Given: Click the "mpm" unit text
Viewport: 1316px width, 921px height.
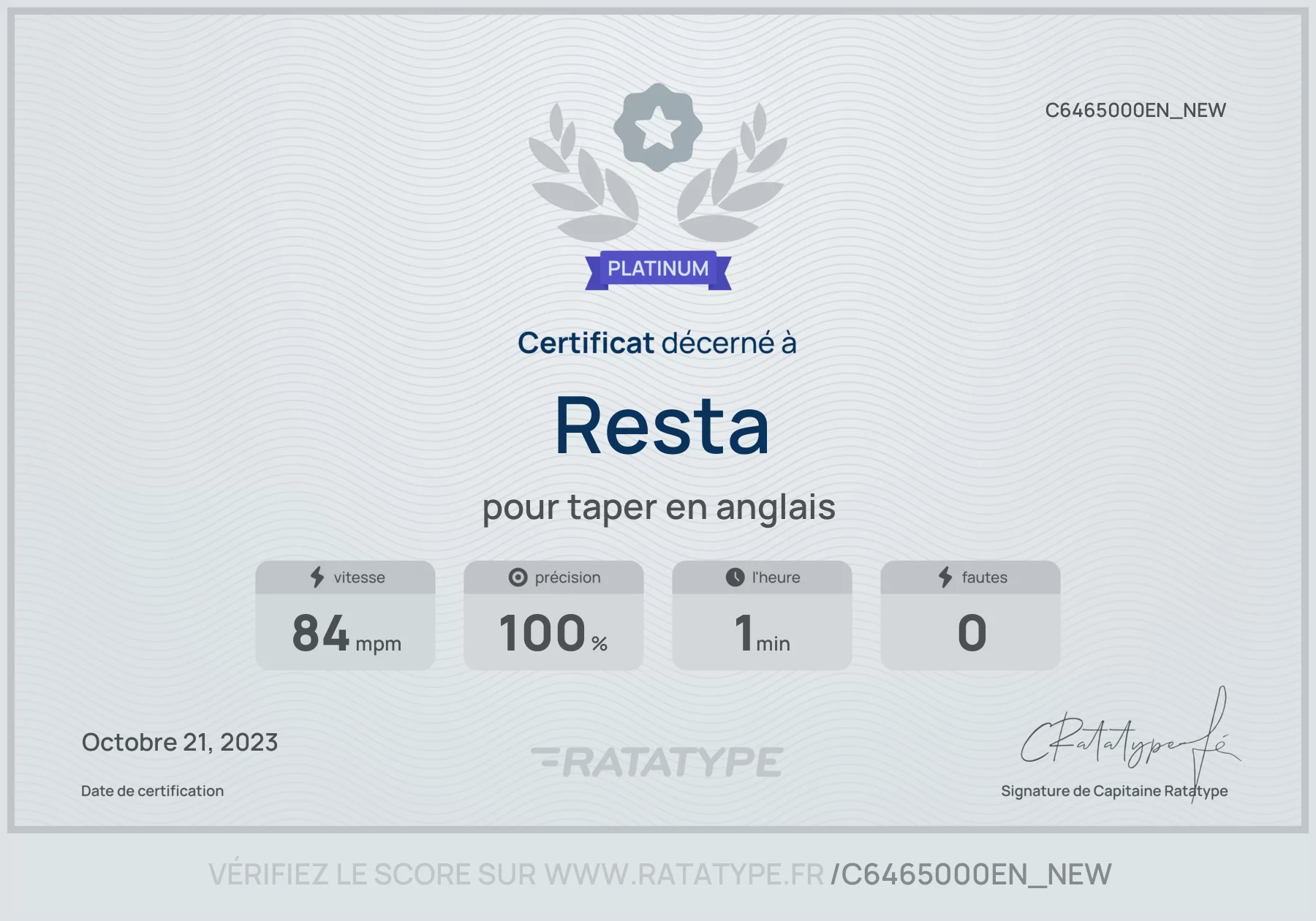Looking at the screenshot, I should tap(378, 644).
